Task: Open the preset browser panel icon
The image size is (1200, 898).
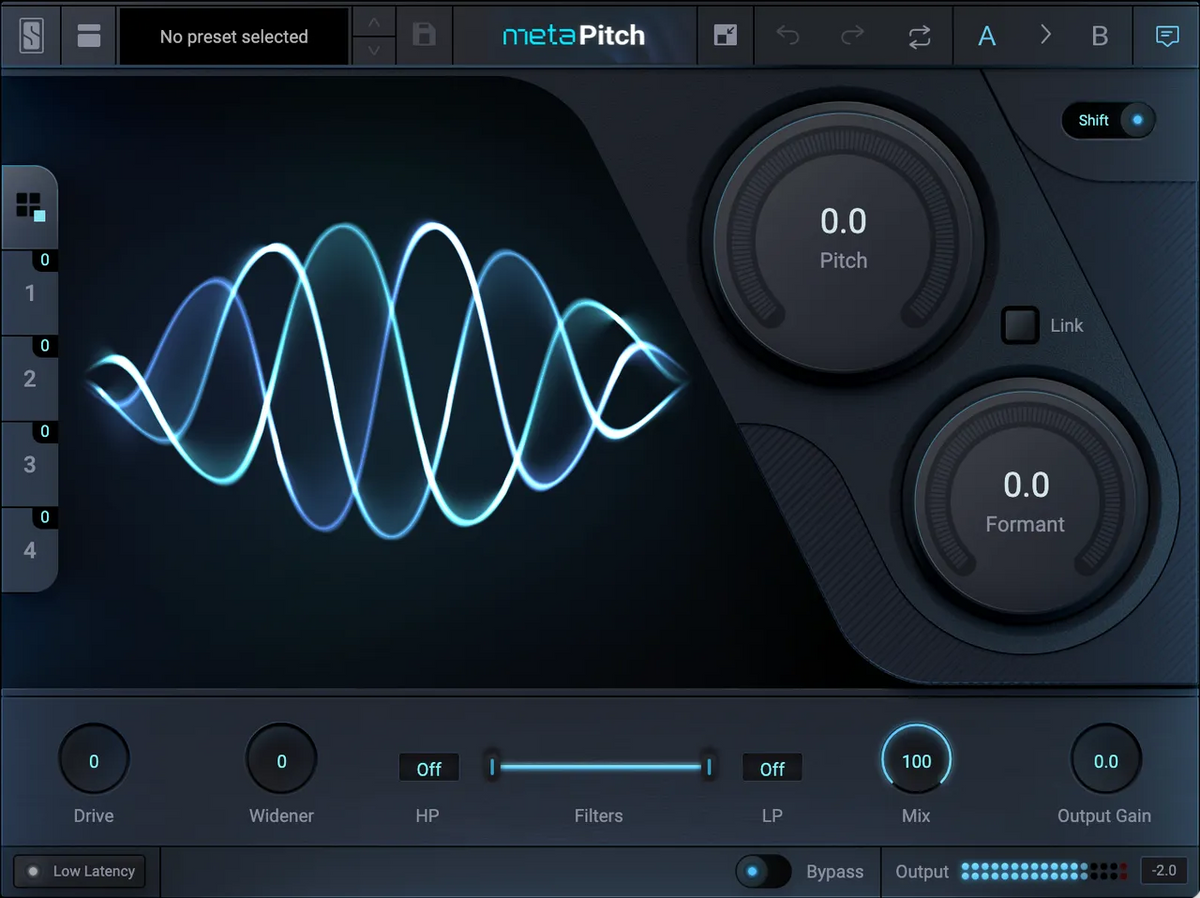Action: click(89, 37)
